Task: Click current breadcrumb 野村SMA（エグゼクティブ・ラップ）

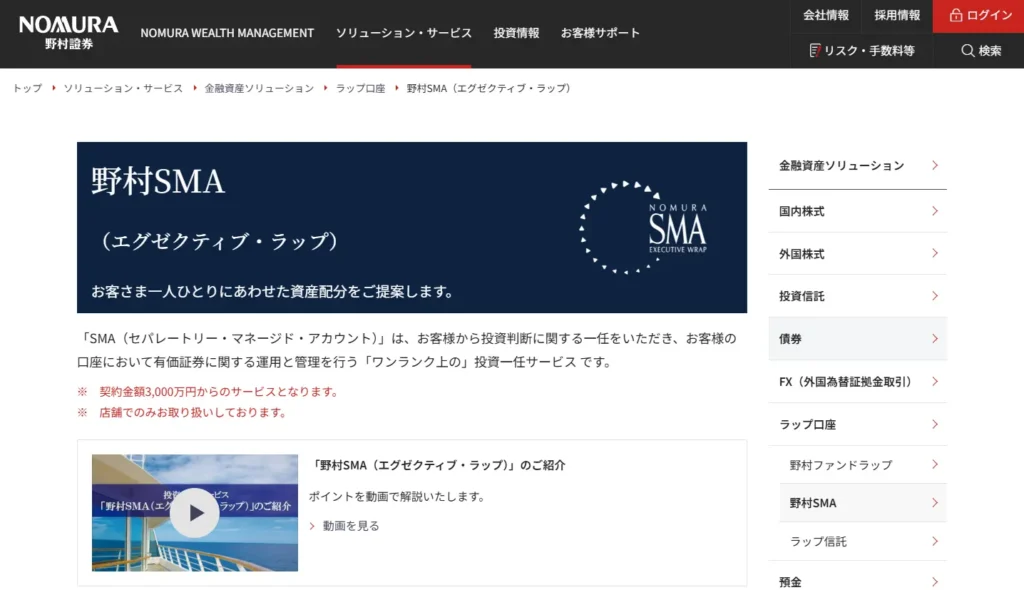Action: [x=488, y=88]
